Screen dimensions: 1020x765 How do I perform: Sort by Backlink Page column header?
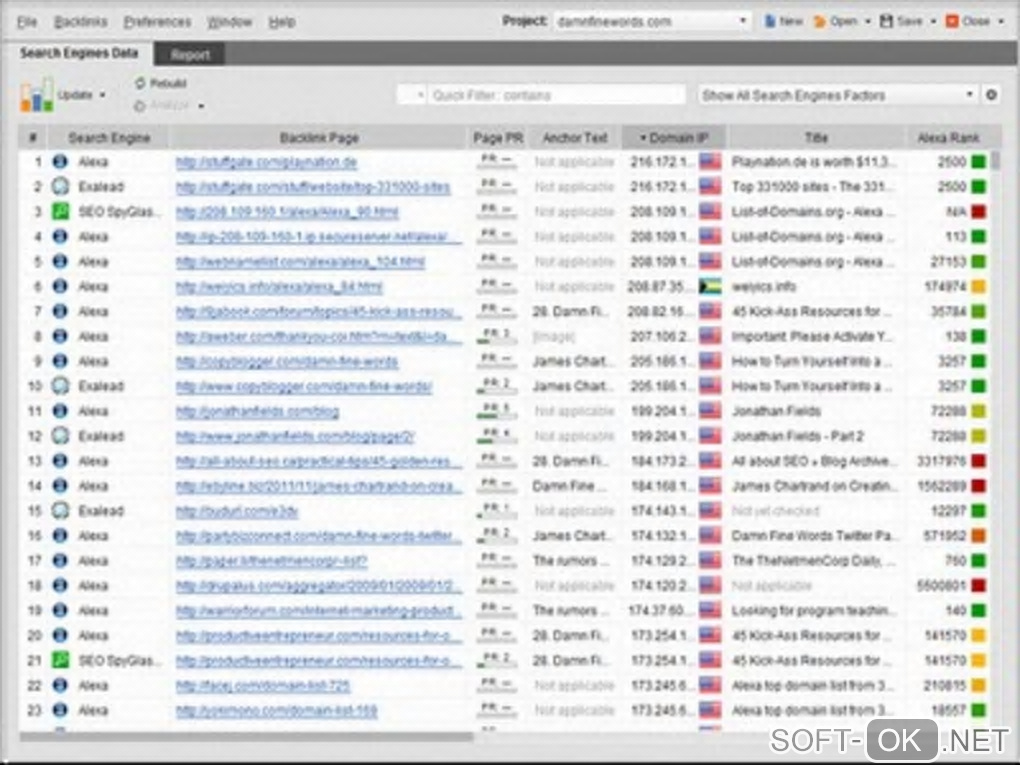[x=319, y=138]
